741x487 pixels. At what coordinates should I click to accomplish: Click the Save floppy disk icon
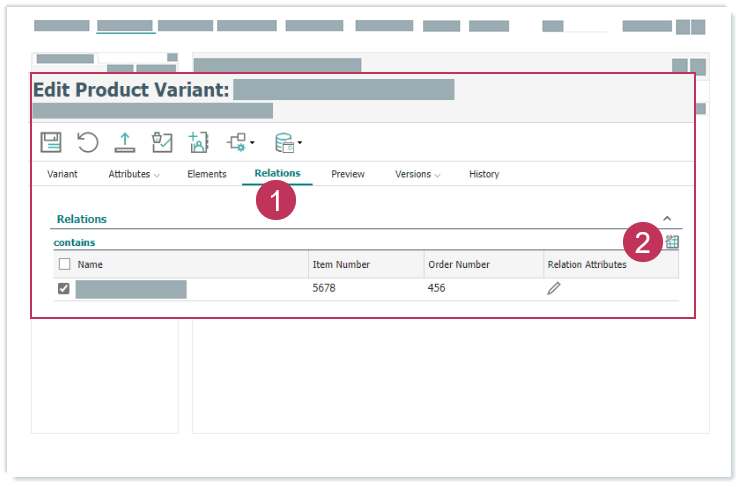click(x=51, y=142)
